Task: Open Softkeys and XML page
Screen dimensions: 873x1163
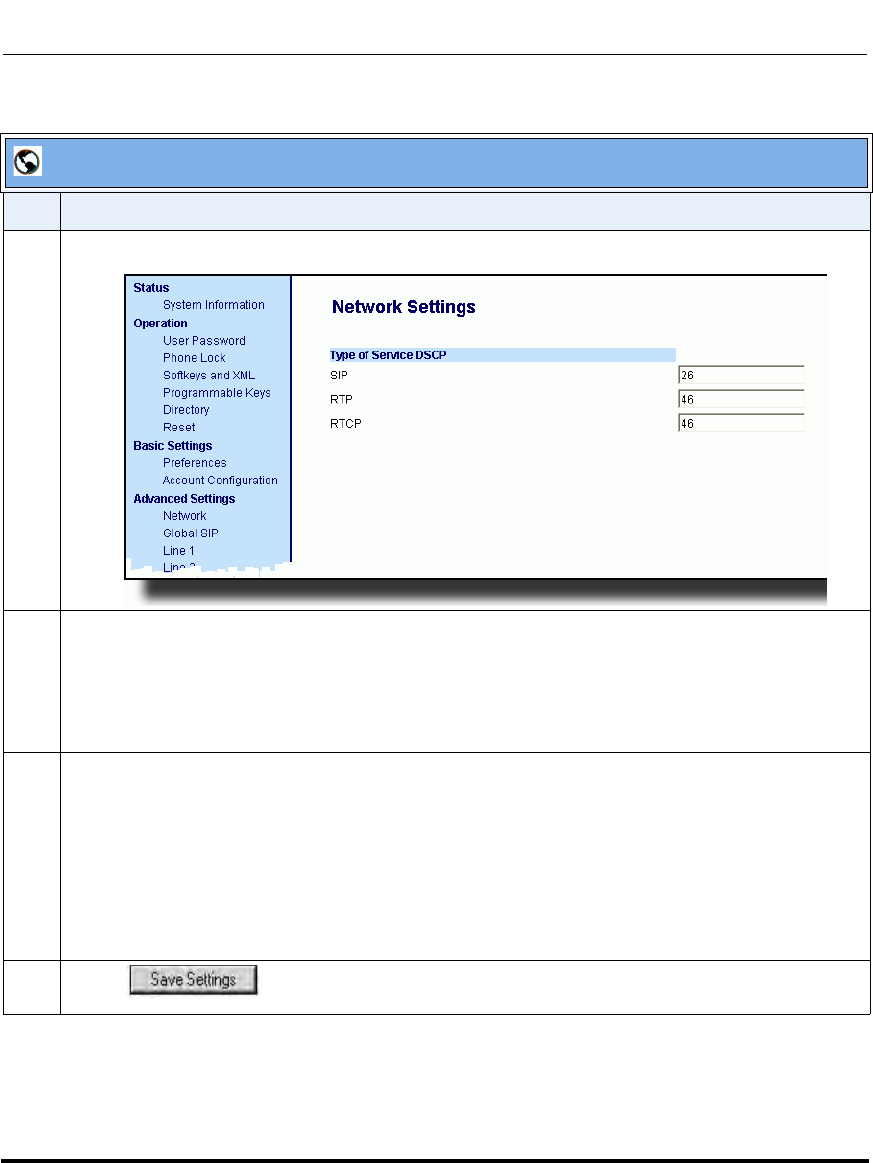Action: point(208,375)
